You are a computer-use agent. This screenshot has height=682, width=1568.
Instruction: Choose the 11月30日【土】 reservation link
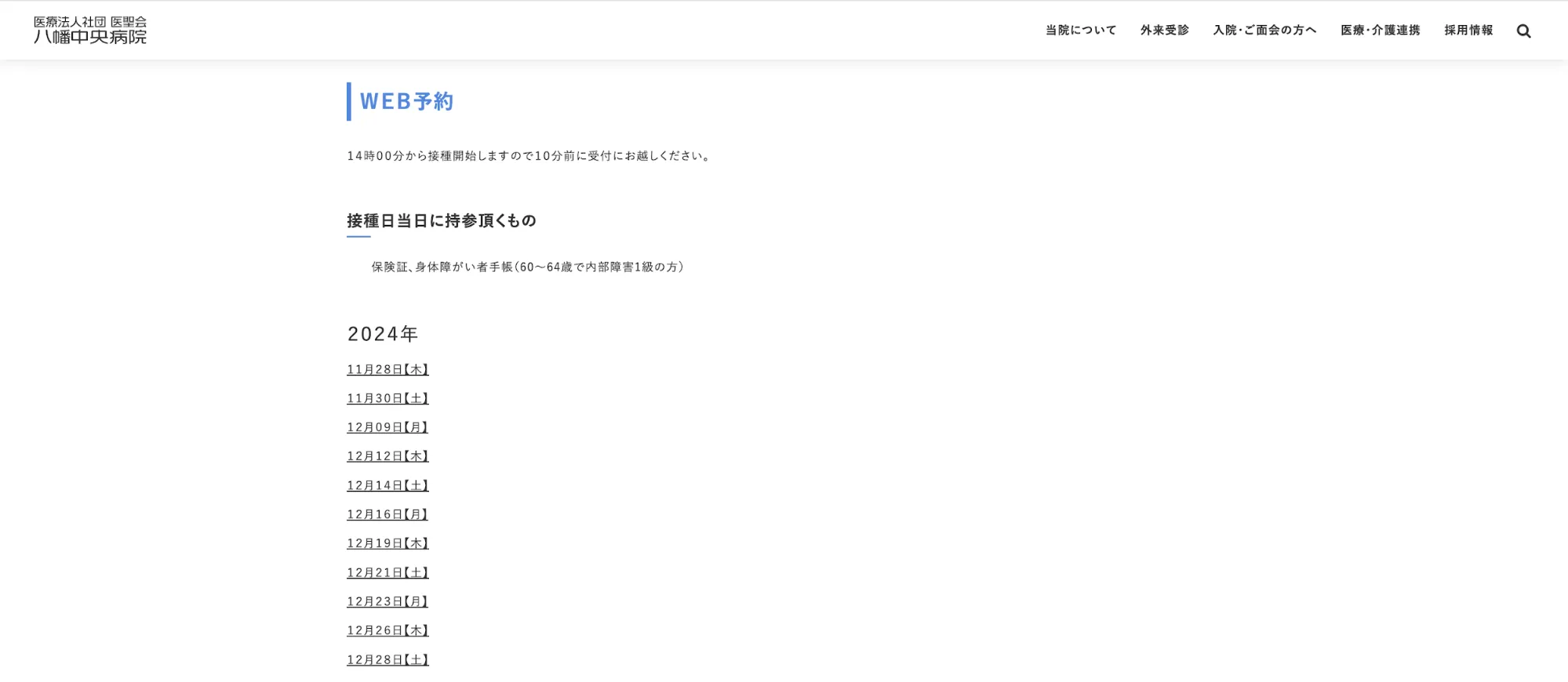point(387,398)
